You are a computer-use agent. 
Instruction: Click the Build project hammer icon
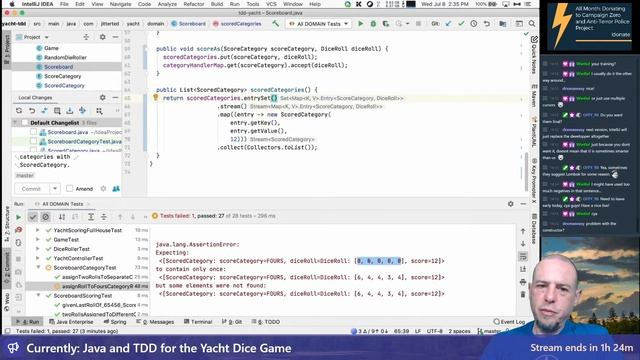point(276,24)
